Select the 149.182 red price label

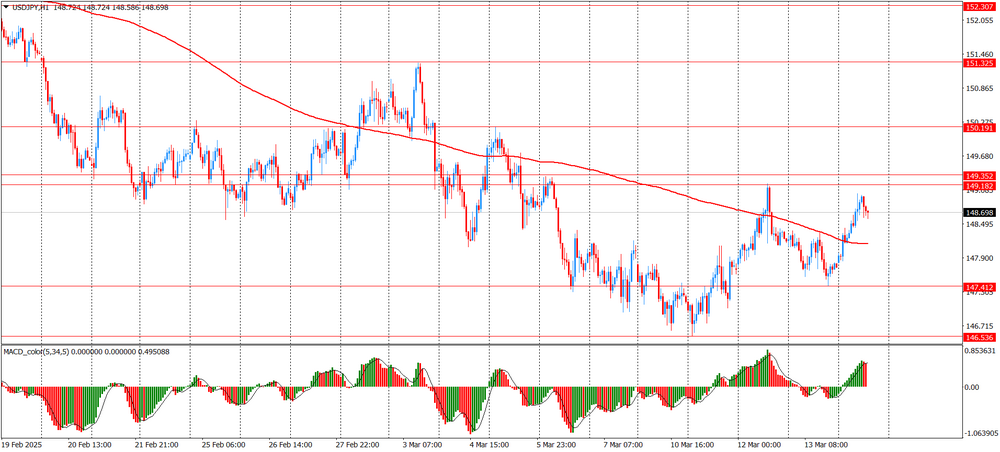coord(978,186)
